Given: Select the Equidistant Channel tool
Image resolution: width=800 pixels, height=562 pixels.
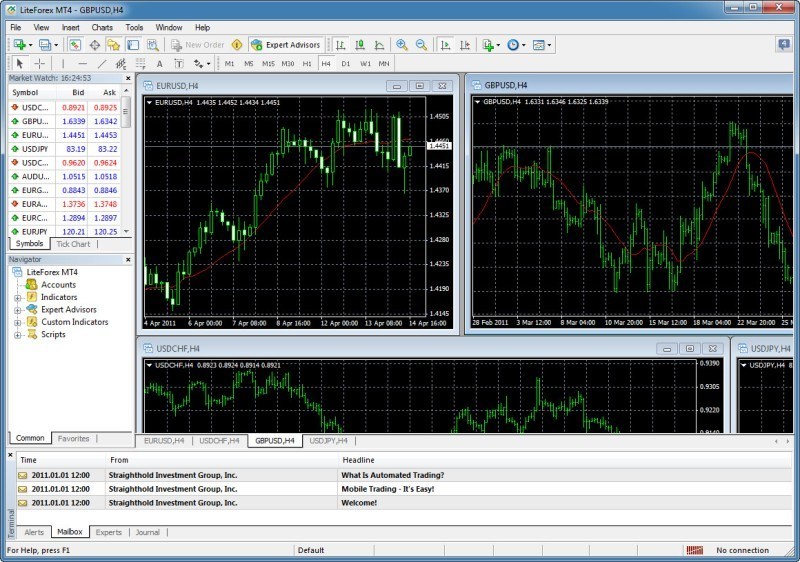Looking at the screenshot, I should (x=121, y=64).
